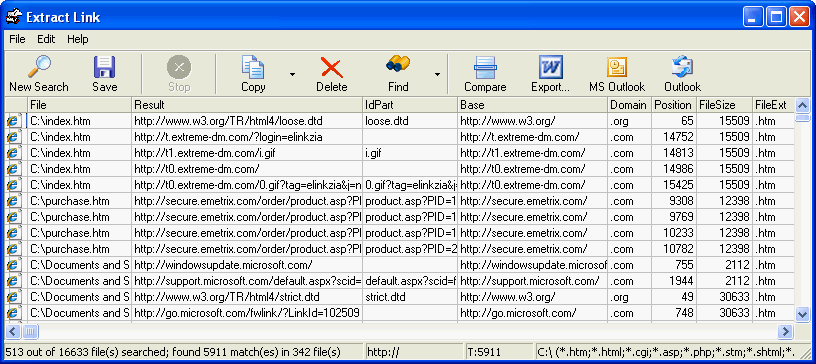
Task: Open the Edit menu
Action: click(x=46, y=39)
